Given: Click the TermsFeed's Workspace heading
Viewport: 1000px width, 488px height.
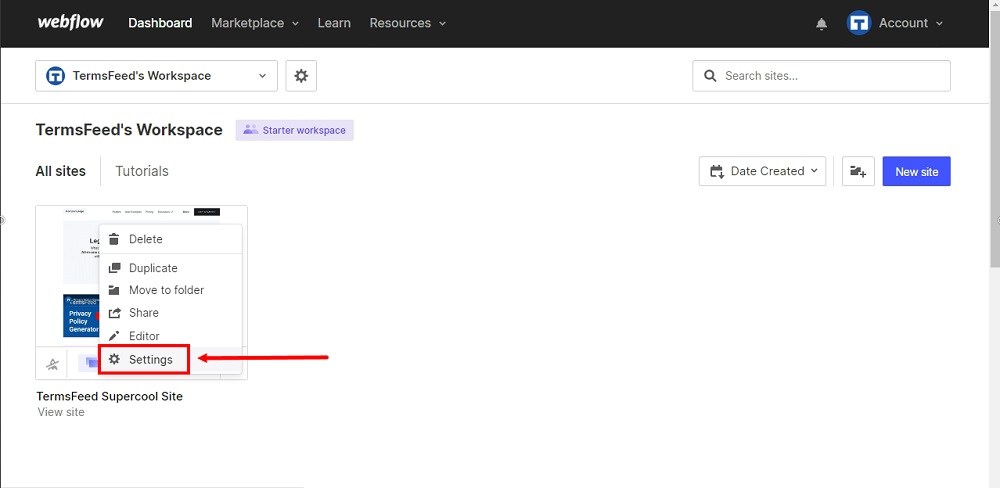Looking at the screenshot, I should point(129,130).
